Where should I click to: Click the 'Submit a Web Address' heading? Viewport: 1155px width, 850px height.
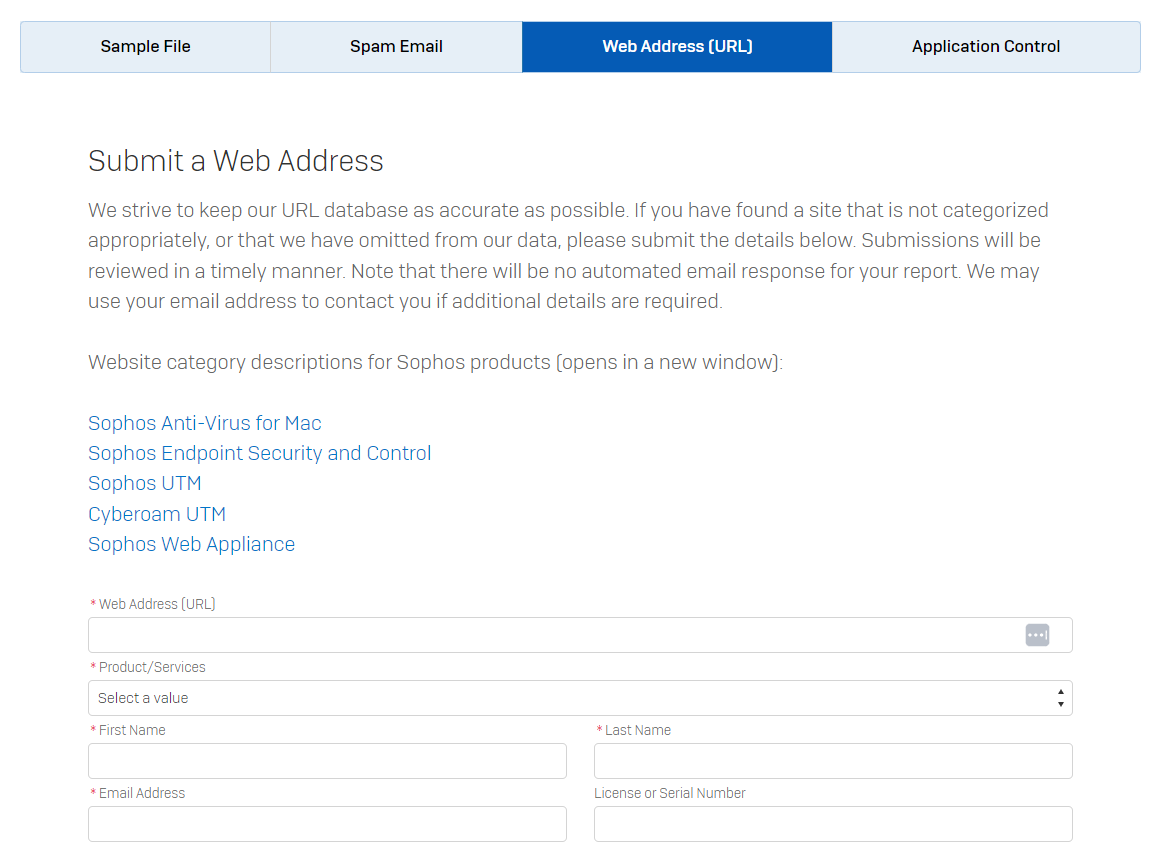(236, 161)
